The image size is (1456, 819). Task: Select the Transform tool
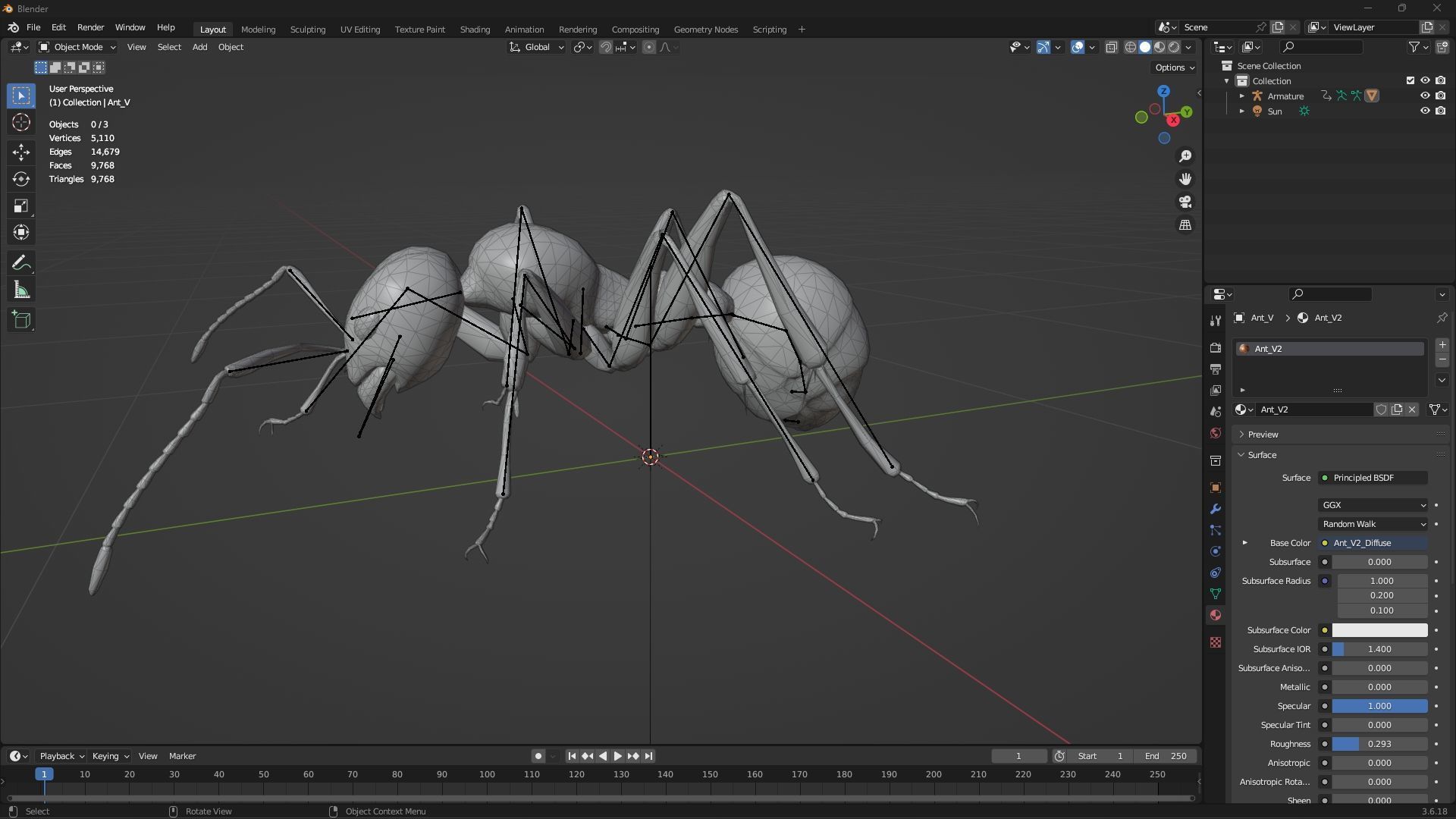point(21,232)
